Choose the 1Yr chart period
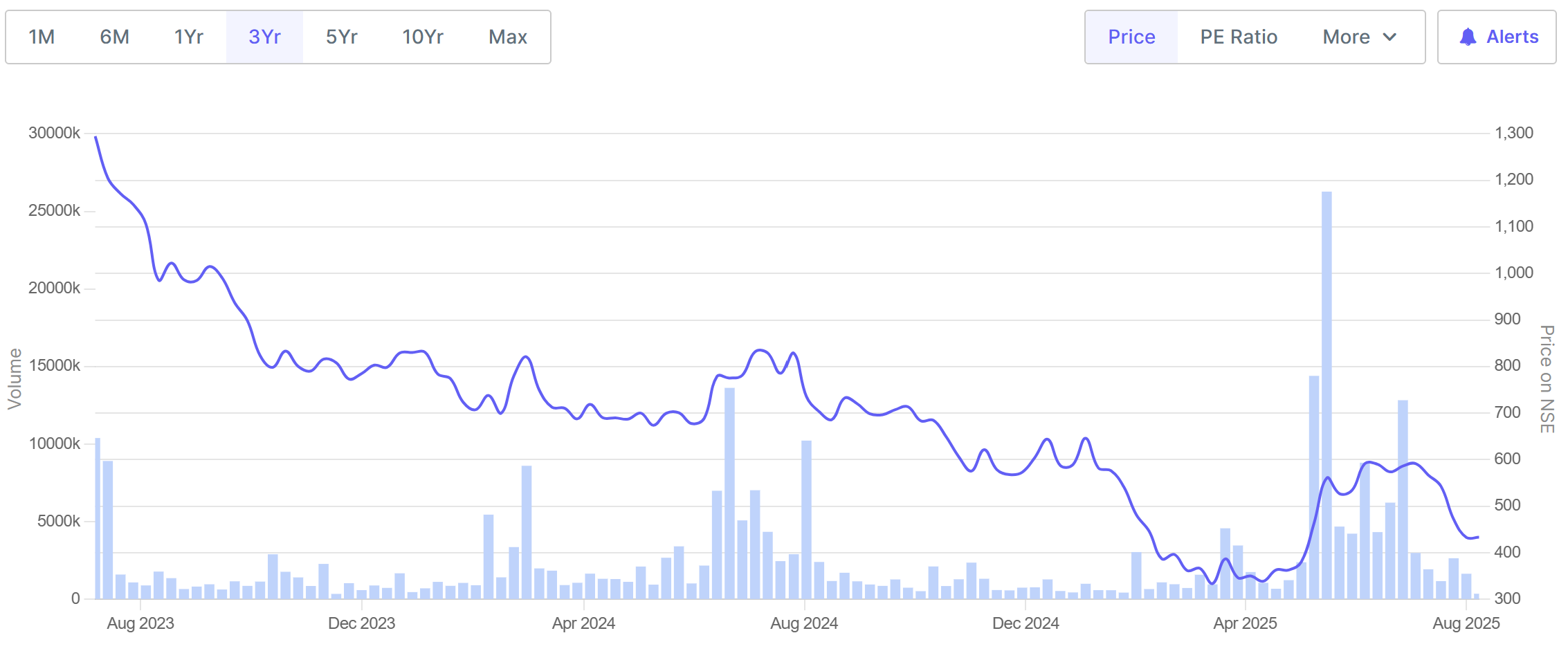The height and width of the screenshot is (660, 1568). [x=188, y=37]
